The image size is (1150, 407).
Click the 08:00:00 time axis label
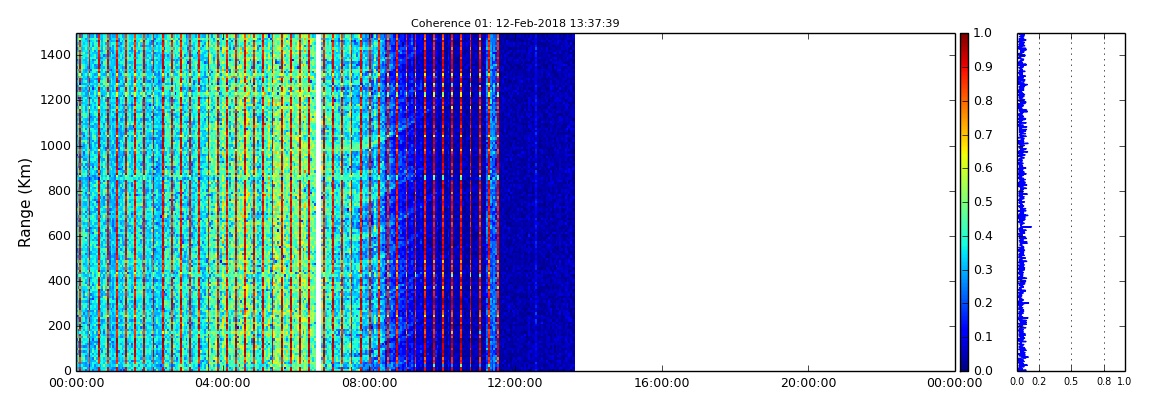coord(370,382)
